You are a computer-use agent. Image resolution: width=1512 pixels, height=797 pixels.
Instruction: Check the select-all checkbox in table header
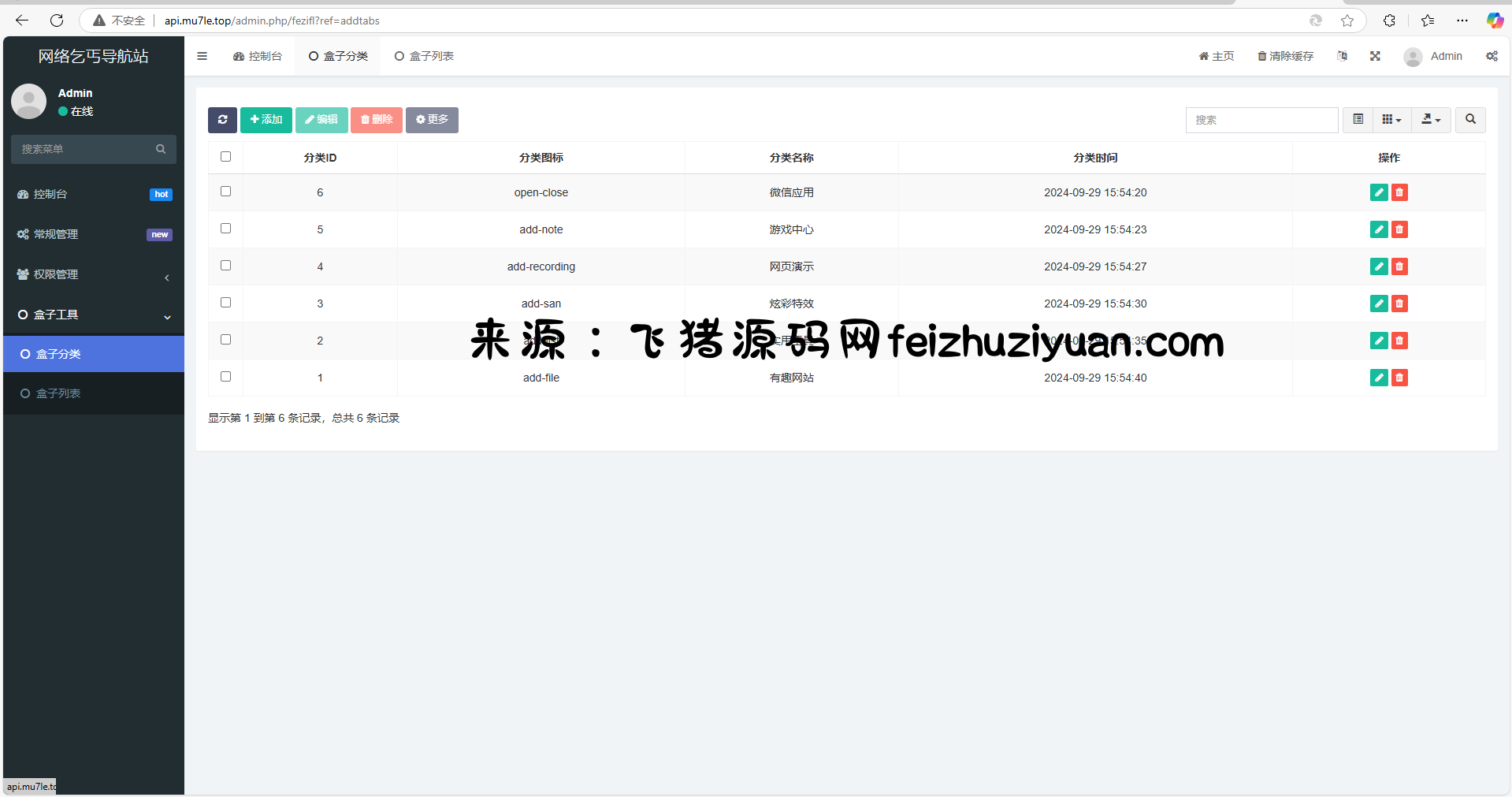tap(226, 157)
